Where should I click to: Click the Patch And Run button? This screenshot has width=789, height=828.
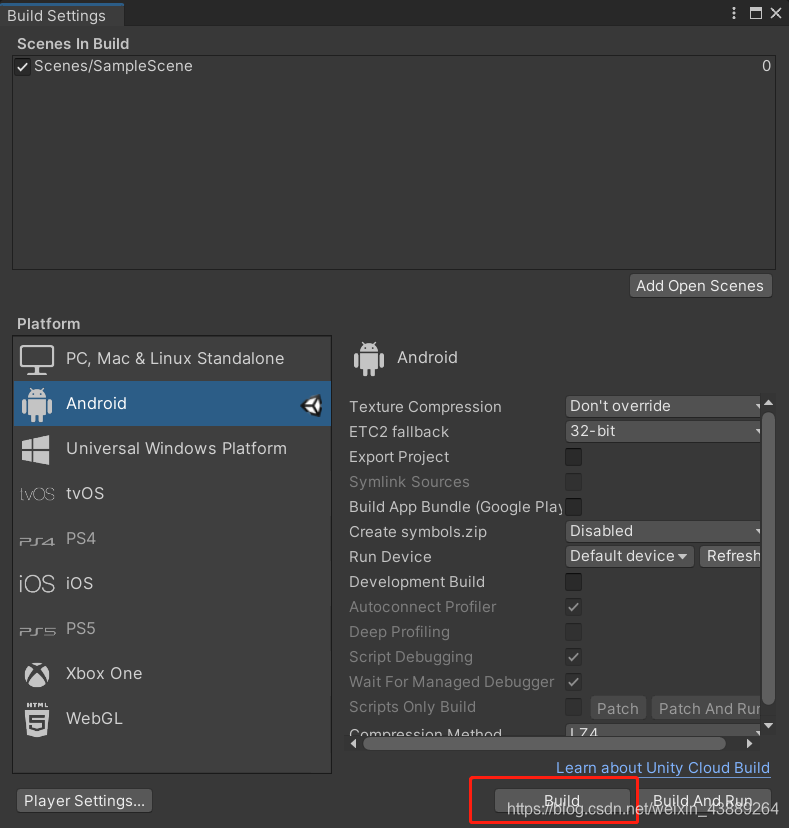click(706, 708)
